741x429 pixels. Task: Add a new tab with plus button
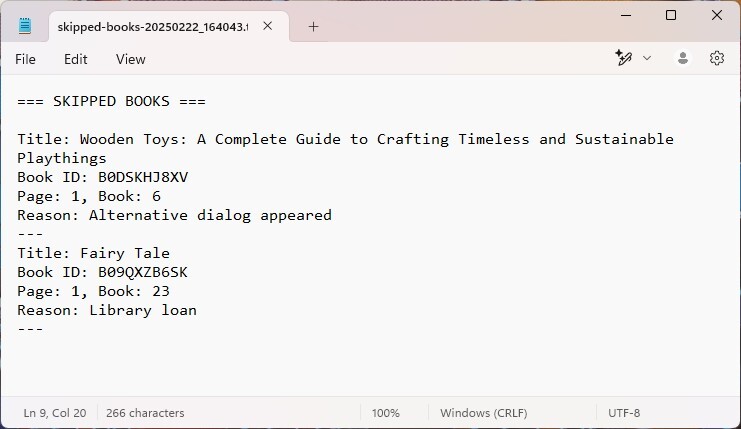313,26
